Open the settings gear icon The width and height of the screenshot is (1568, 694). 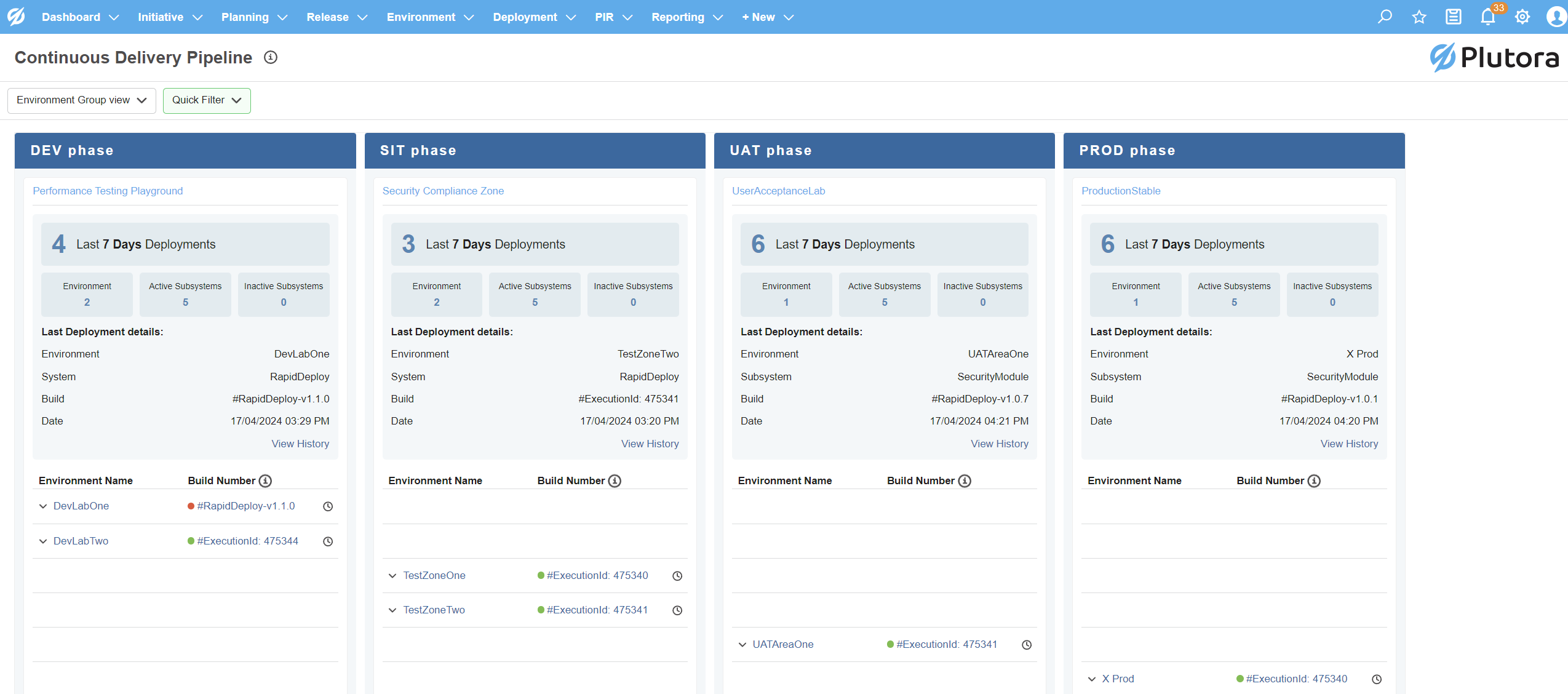(x=1522, y=17)
